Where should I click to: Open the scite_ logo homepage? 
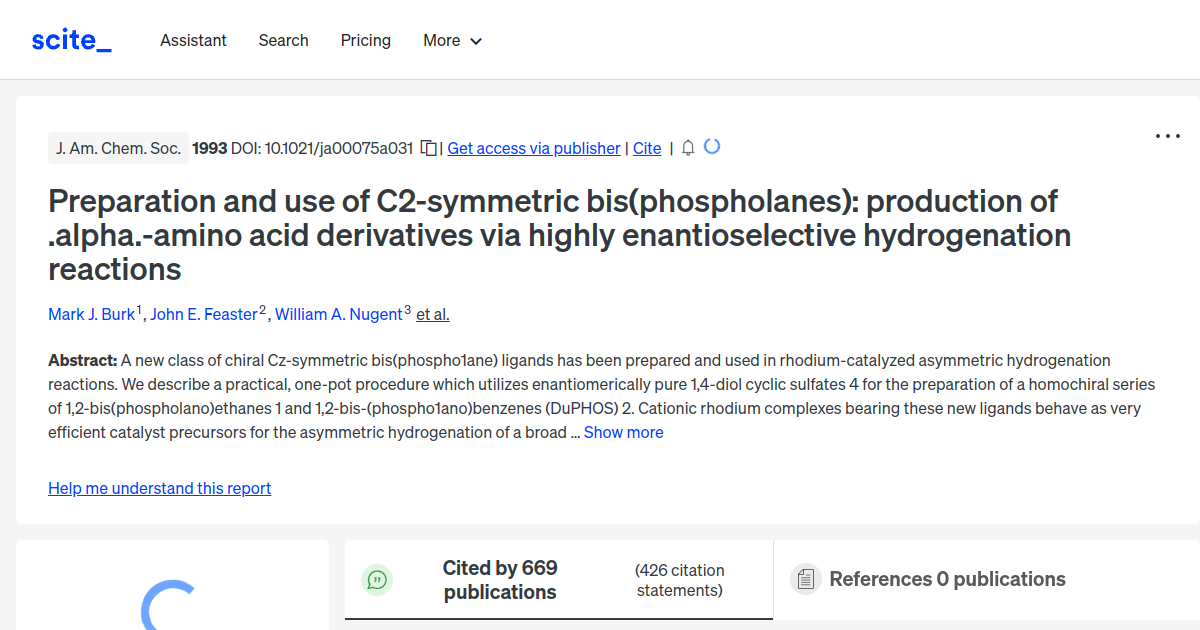(x=70, y=39)
